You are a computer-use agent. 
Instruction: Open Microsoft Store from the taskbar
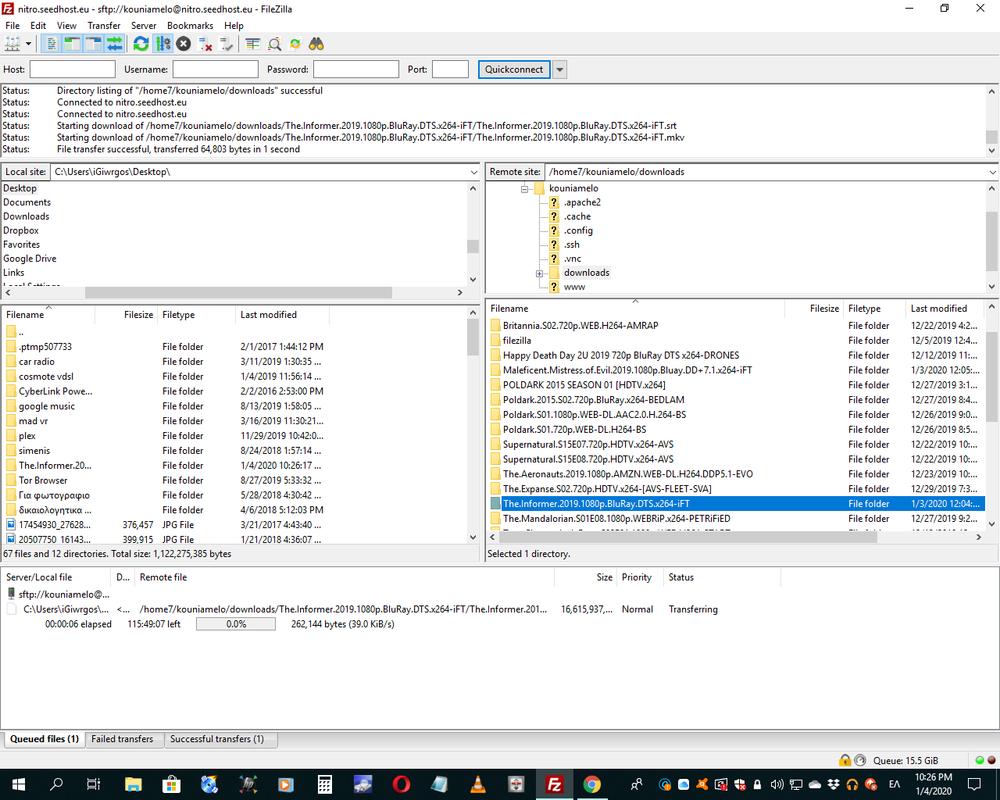point(171,784)
